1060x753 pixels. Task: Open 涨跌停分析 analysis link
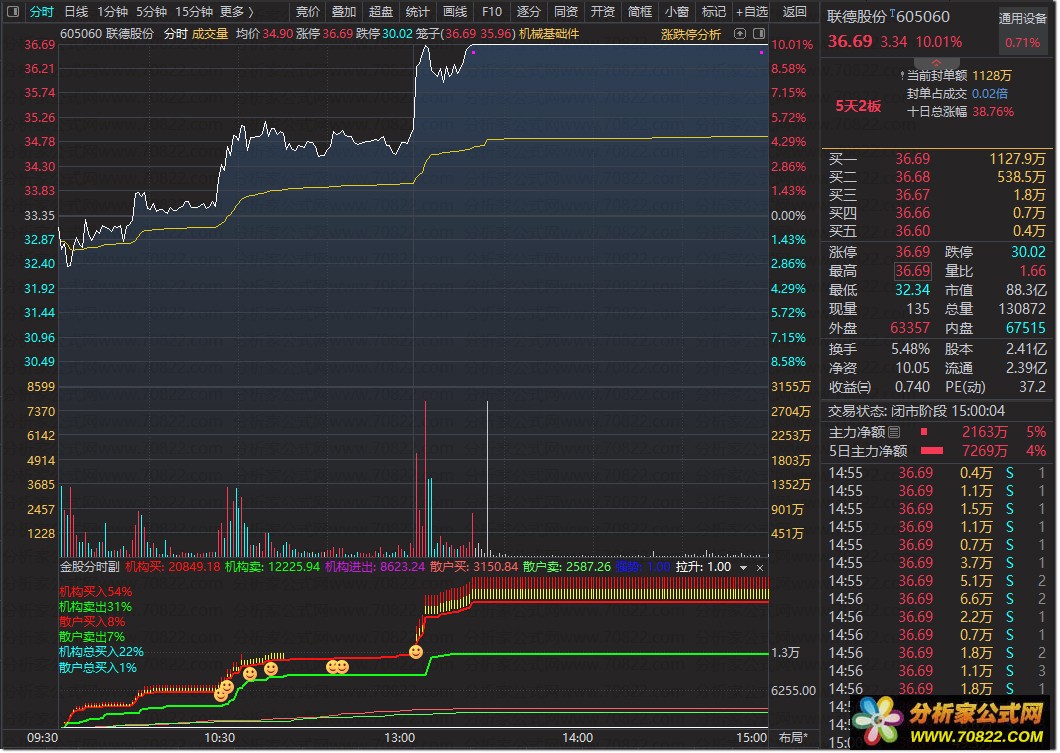pyautogui.click(x=690, y=34)
